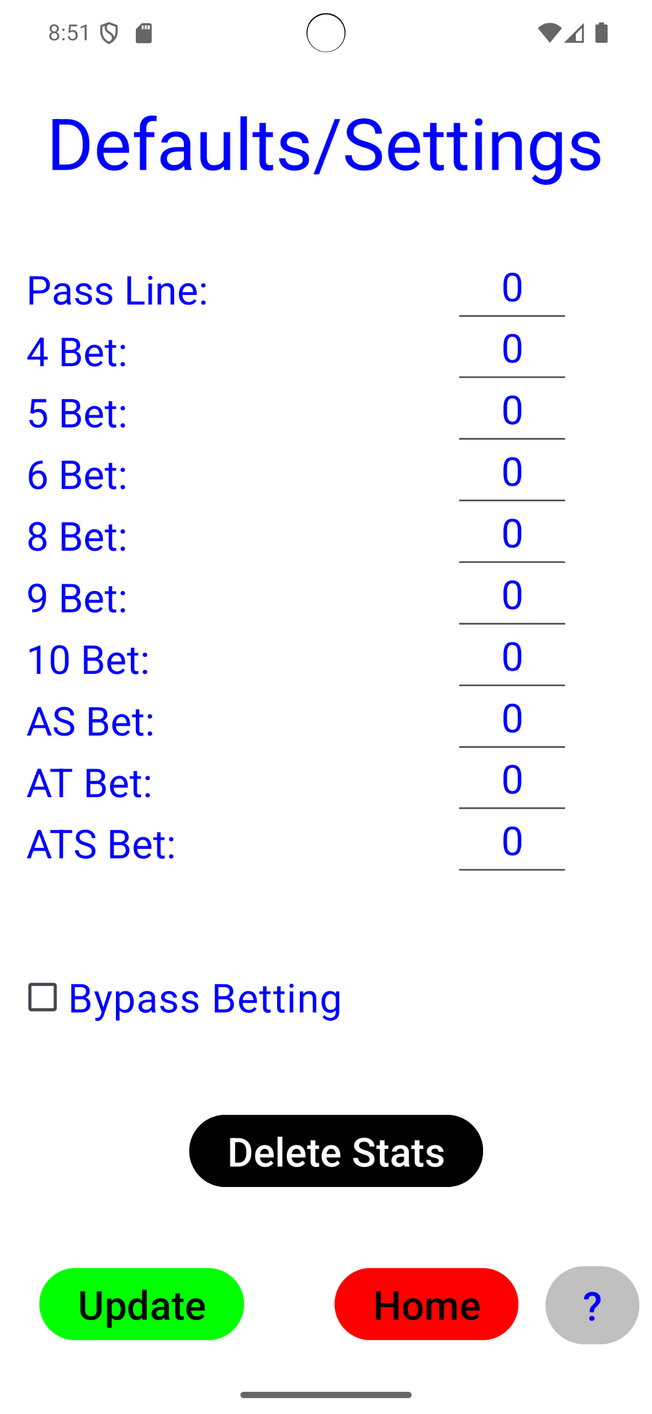Screen dimensions: 652x1414
Task: Edit the ATS Bet amount field
Action: [512, 843]
